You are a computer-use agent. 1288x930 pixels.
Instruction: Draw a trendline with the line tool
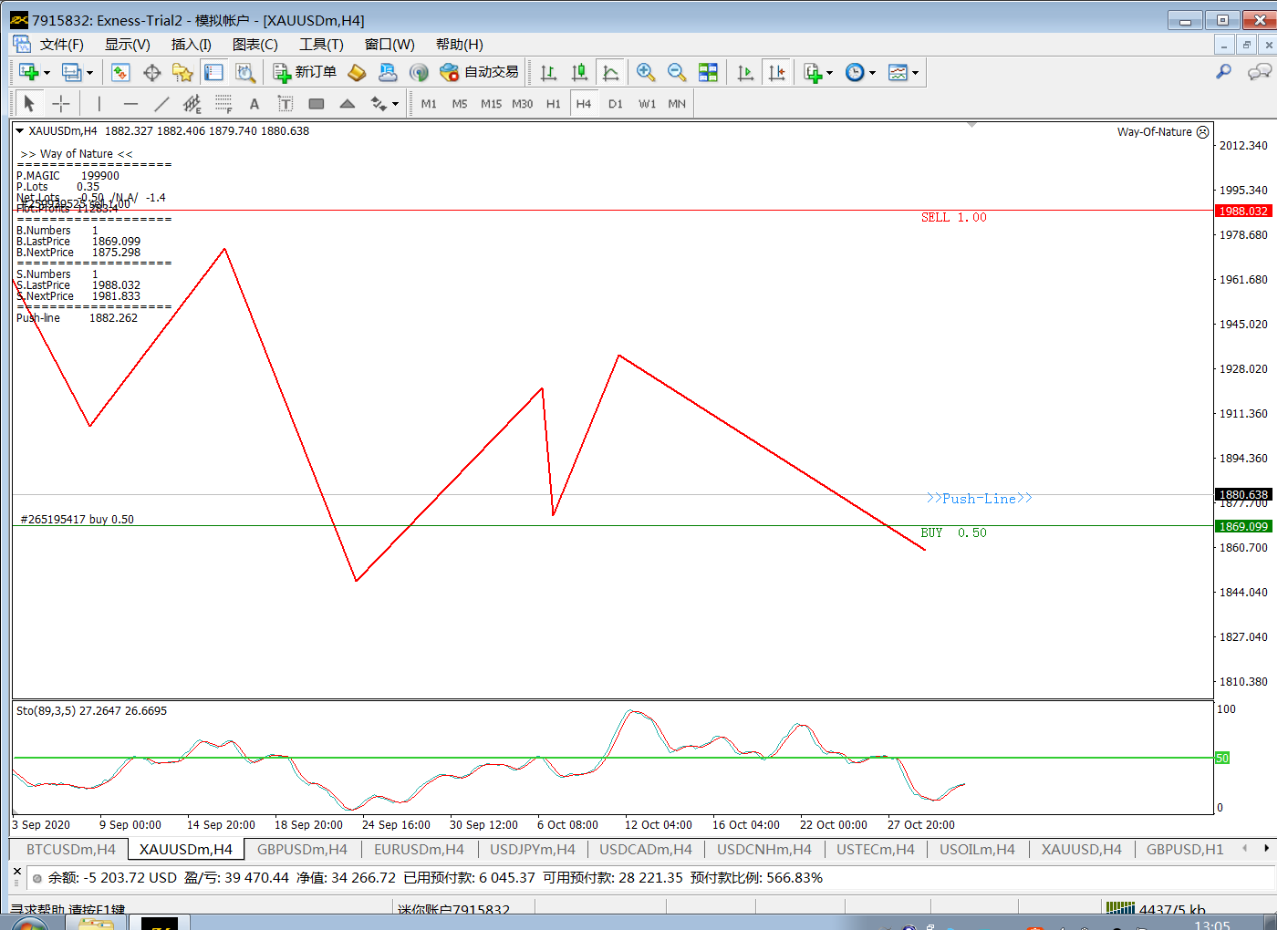point(161,104)
